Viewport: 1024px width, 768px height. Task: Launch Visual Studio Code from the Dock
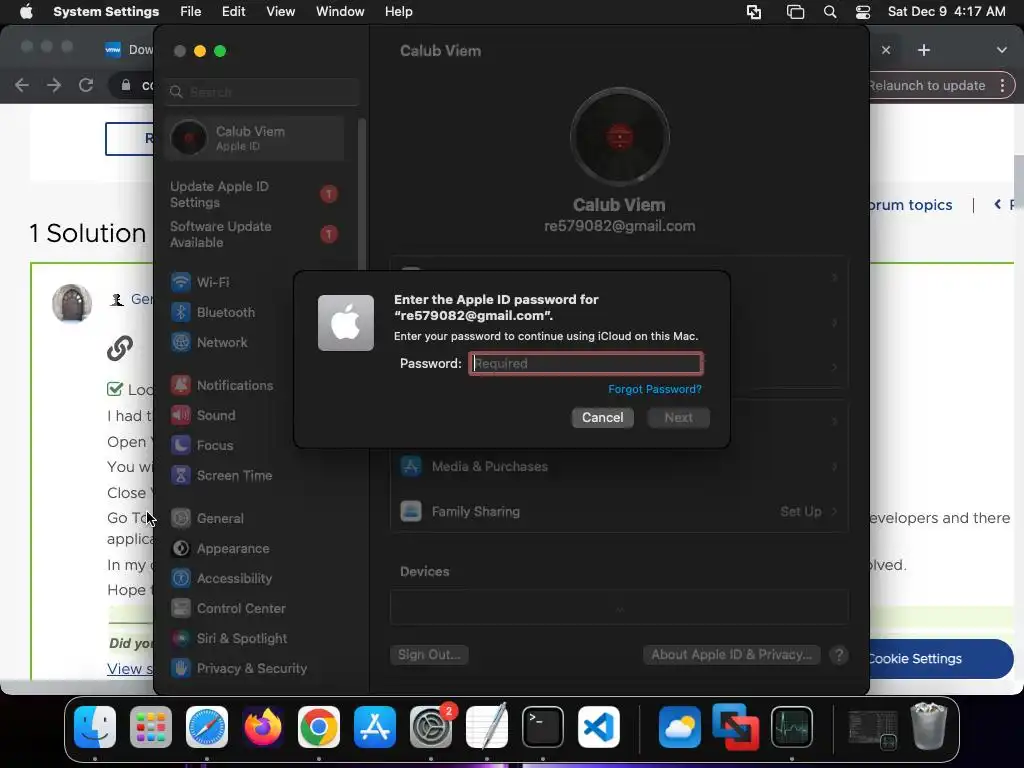click(599, 727)
